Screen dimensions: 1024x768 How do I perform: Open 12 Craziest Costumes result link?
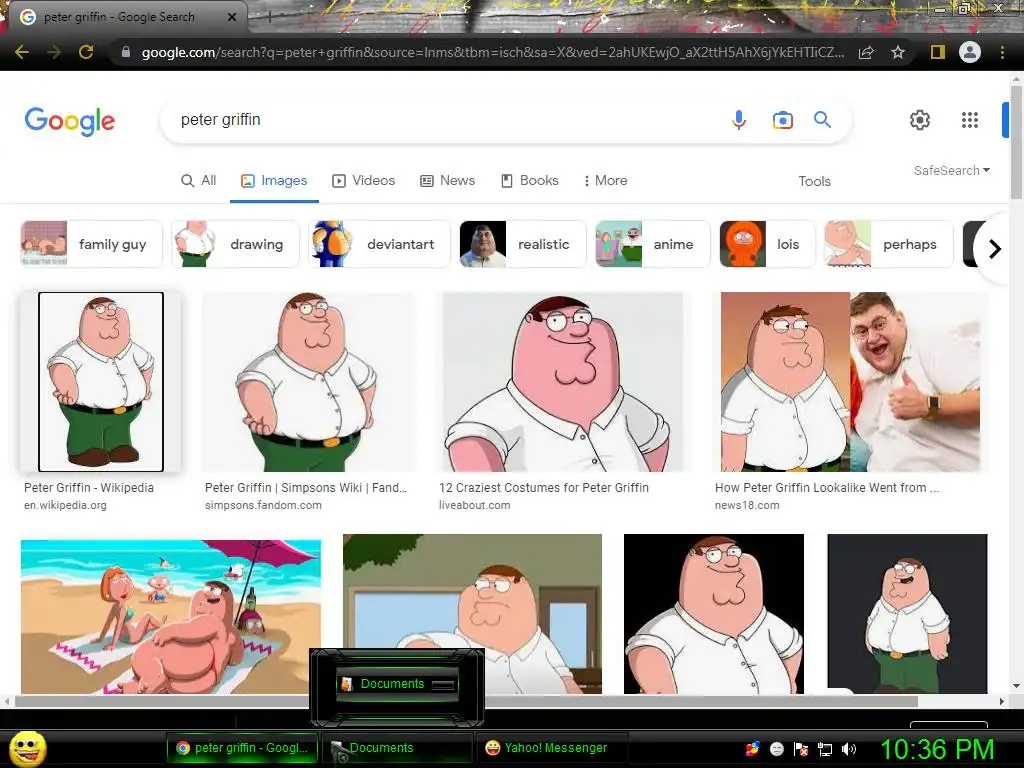(x=544, y=488)
